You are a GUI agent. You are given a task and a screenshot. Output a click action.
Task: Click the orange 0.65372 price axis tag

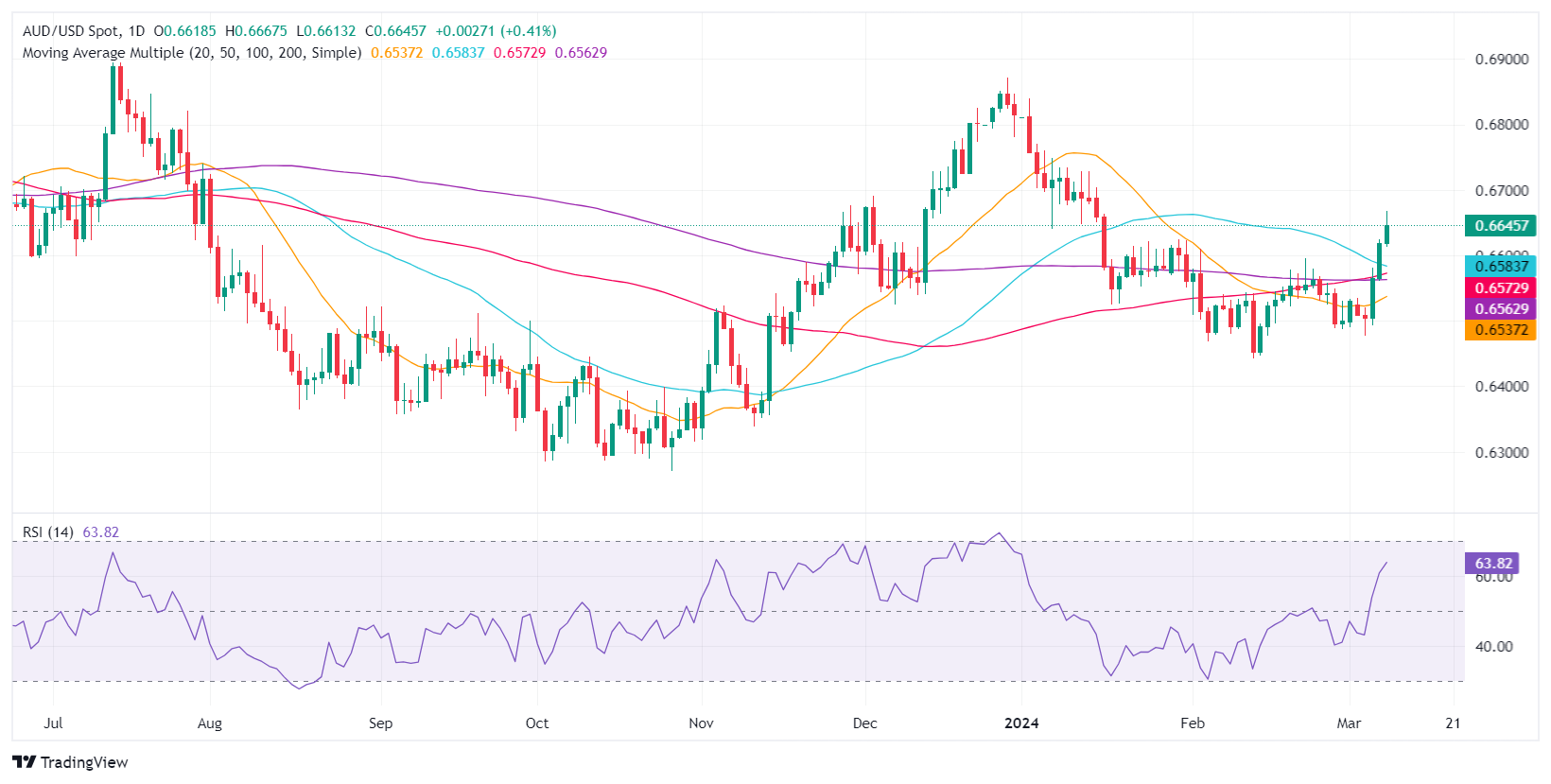click(1500, 329)
